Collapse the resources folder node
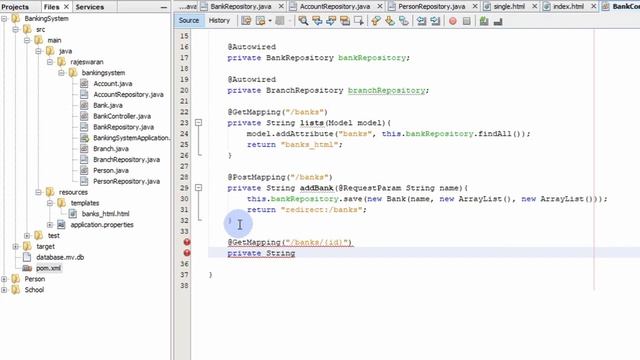 pos(38,192)
